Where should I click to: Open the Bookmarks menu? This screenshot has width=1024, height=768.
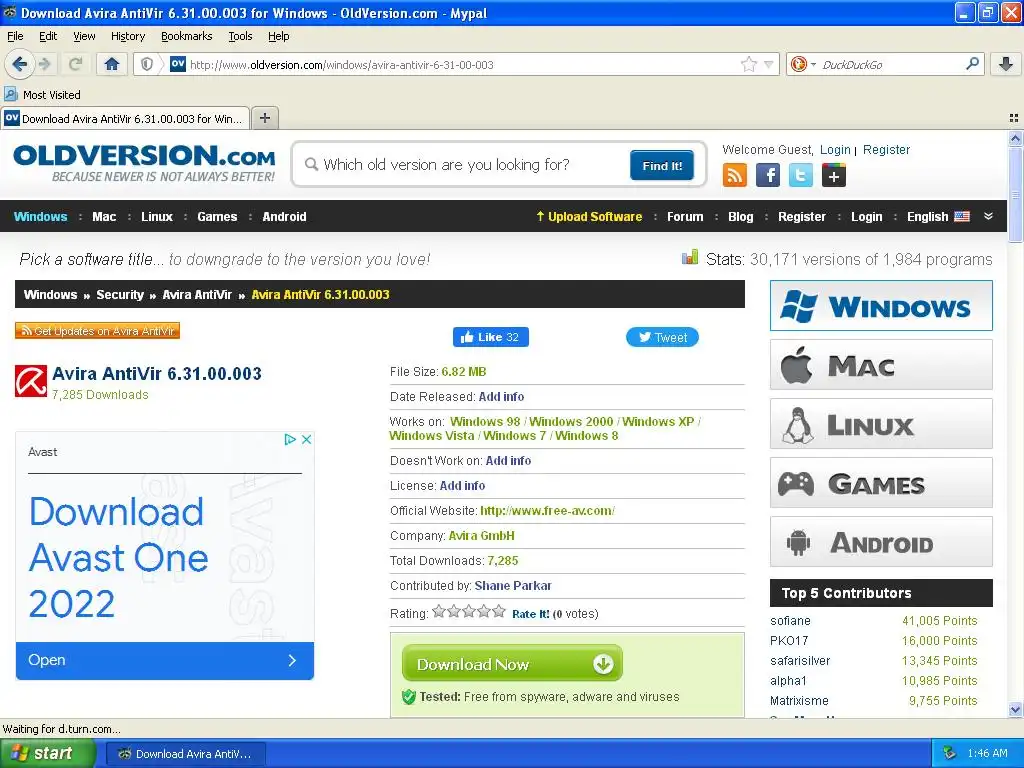[x=187, y=36]
